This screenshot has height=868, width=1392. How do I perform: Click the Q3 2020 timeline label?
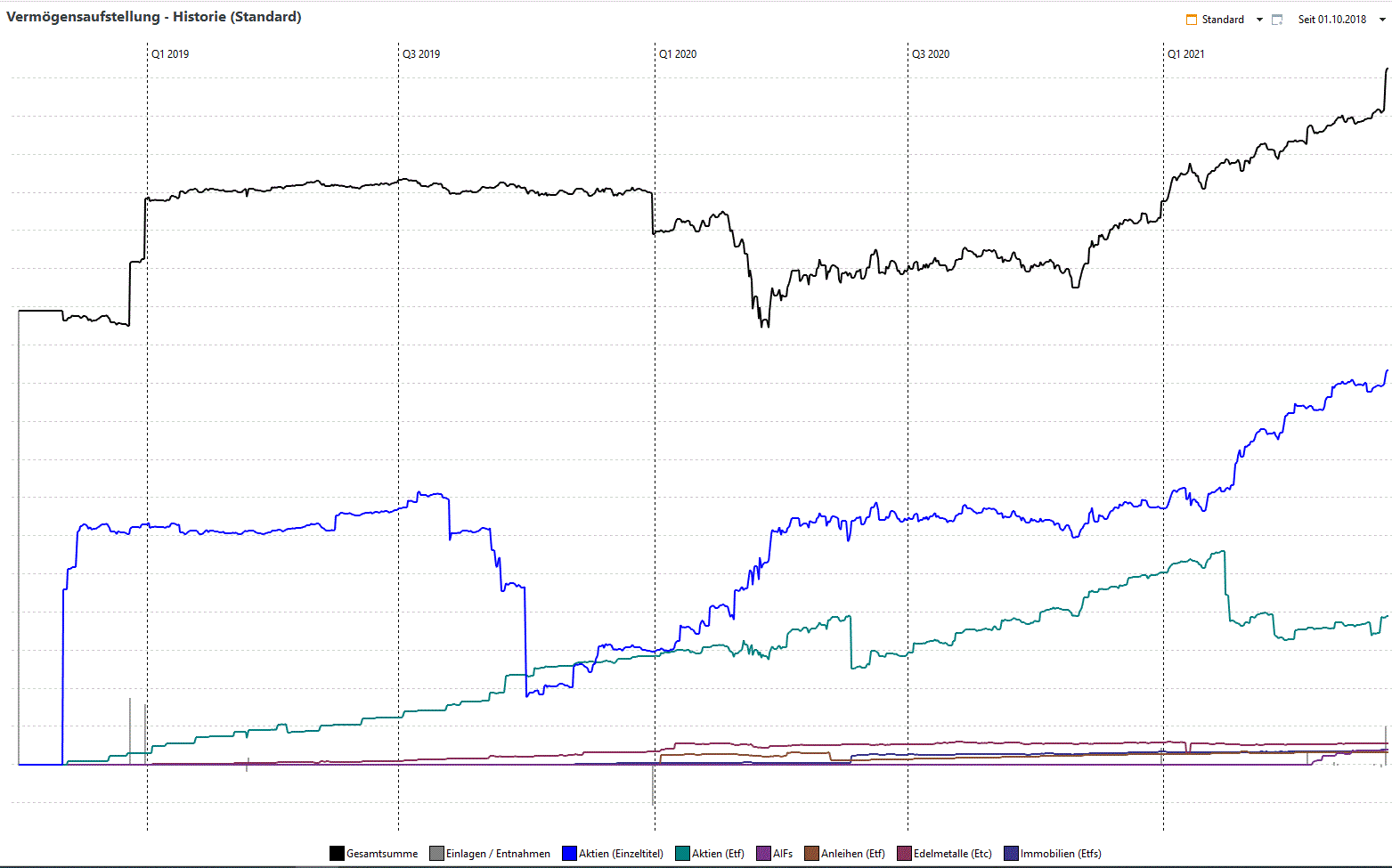(931, 54)
